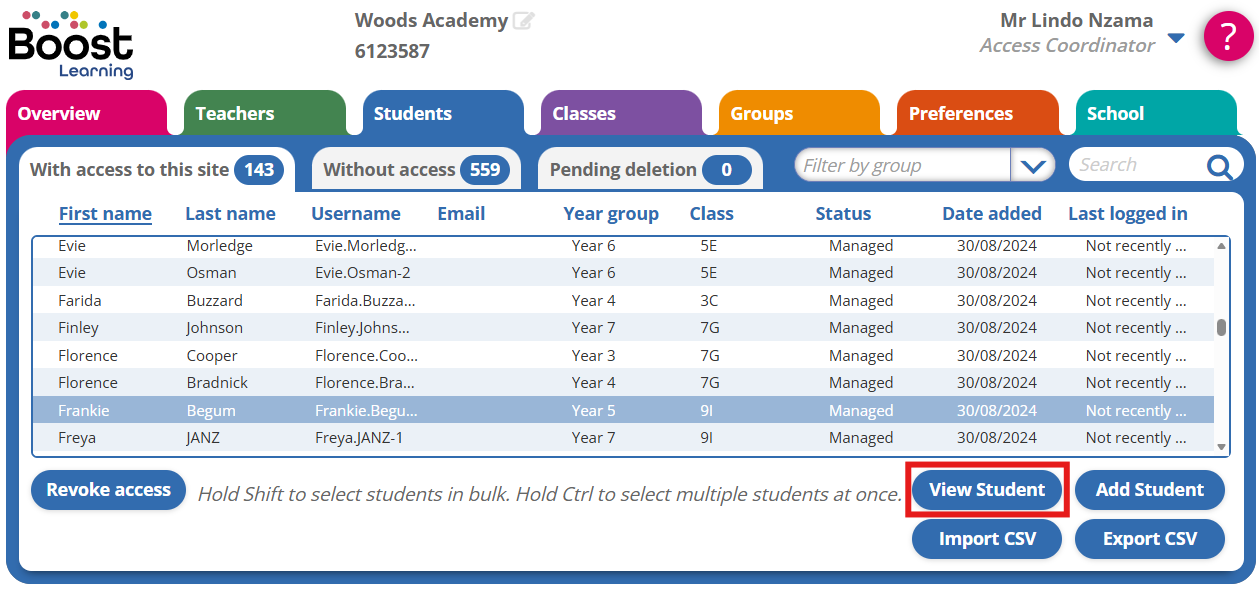Open the user account dropdown arrow
The width and height of the screenshot is (1259, 591).
(1176, 38)
